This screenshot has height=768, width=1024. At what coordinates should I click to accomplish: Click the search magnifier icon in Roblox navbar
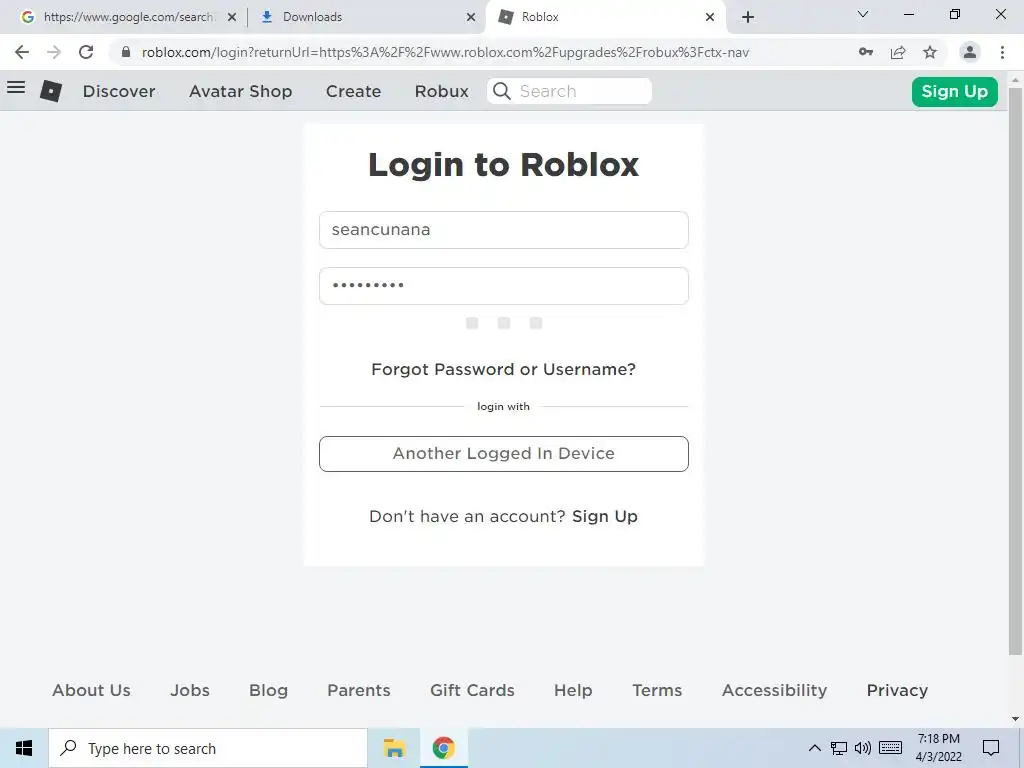[502, 91]
